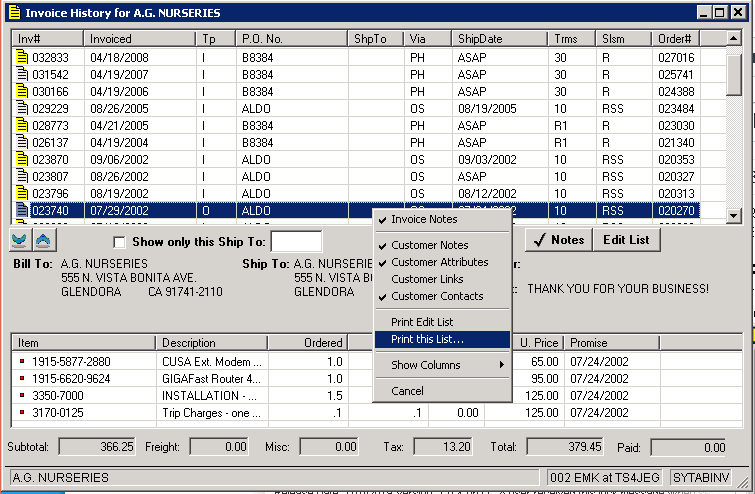
Task: Click the invoice list scroll down arrow
Action: pos(733,216)
